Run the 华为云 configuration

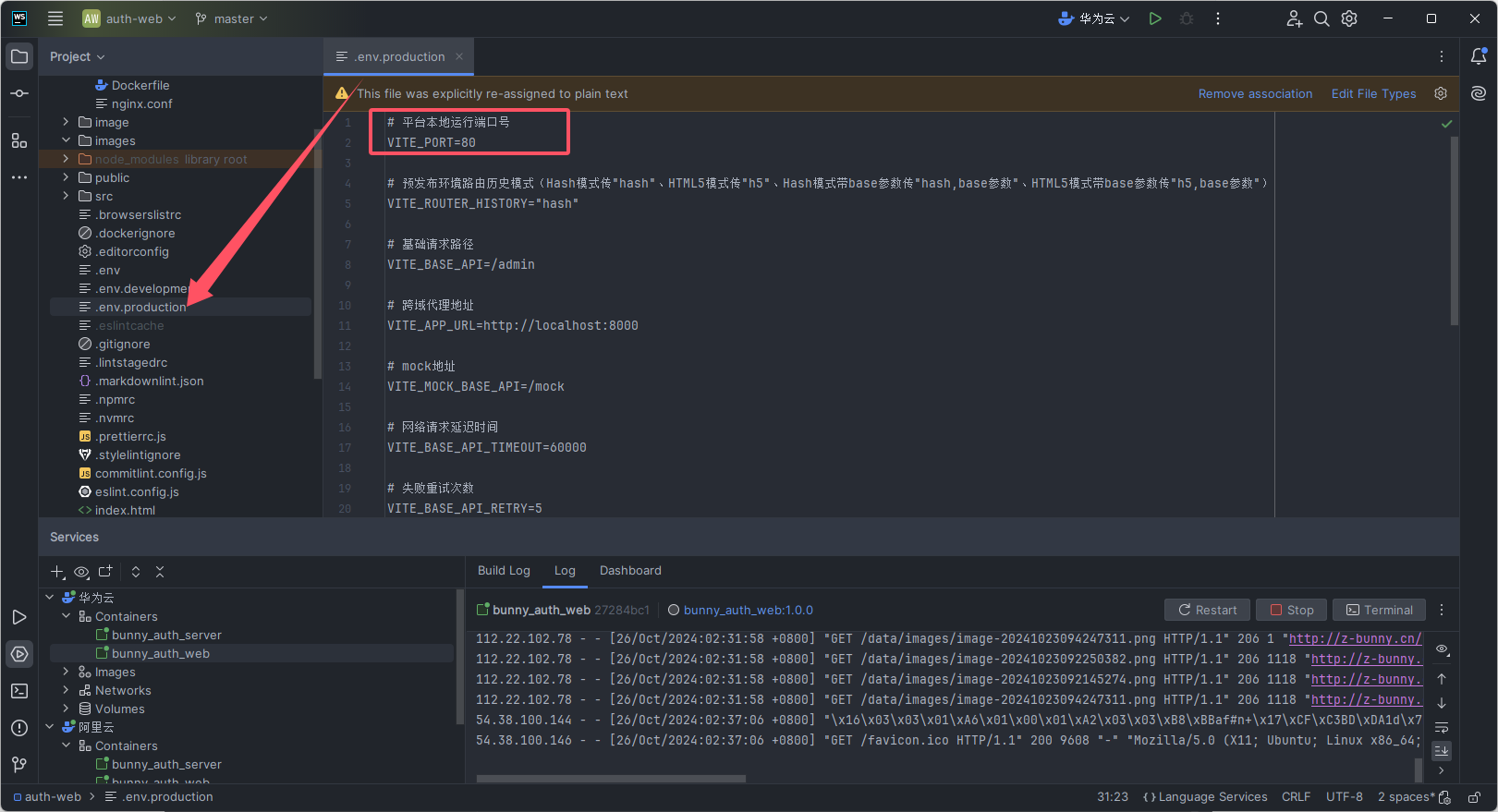tap(1155, 18)
